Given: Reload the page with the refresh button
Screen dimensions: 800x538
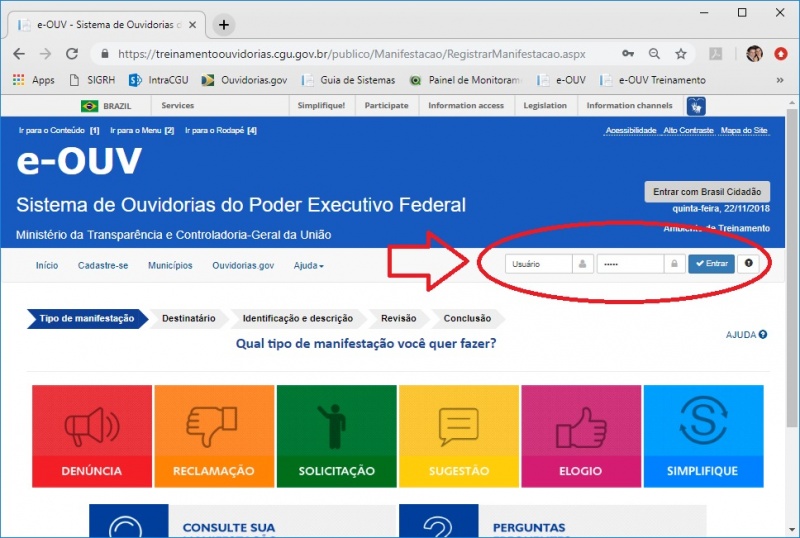Looking at the screenshot, I should (72, 54).
